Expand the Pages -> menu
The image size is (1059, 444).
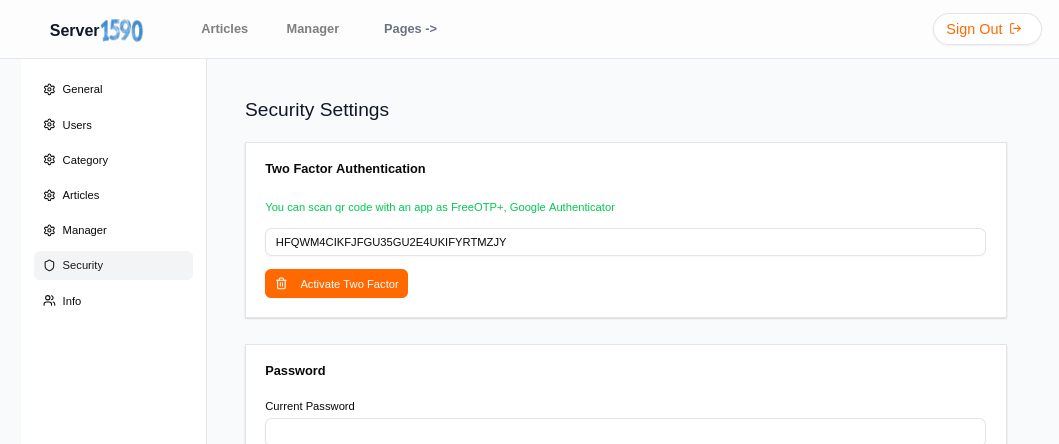click(x=410, y=29)
